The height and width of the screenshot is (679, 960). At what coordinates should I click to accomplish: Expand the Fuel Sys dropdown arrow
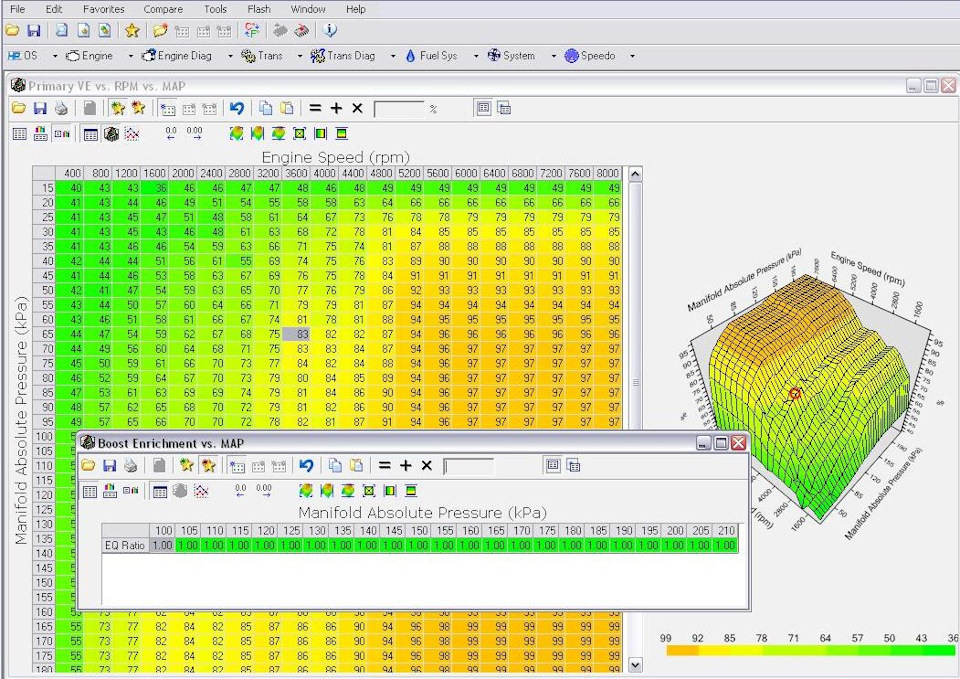click(x=476, y=56)
